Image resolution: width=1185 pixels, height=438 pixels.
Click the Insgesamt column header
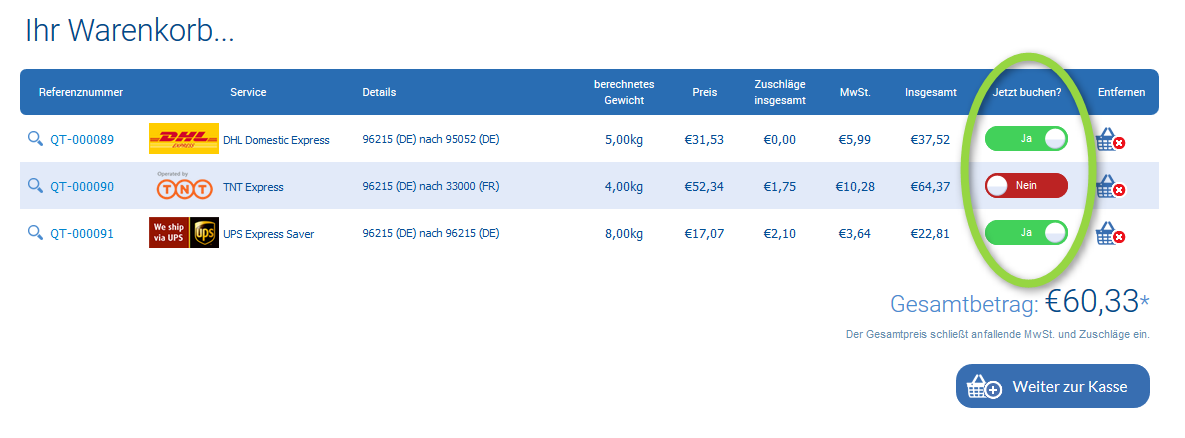tap(931, 92)
